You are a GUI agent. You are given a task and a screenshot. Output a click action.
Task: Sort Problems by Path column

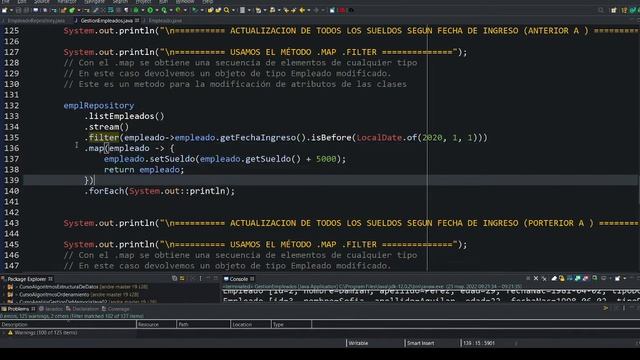pos(203,324)
